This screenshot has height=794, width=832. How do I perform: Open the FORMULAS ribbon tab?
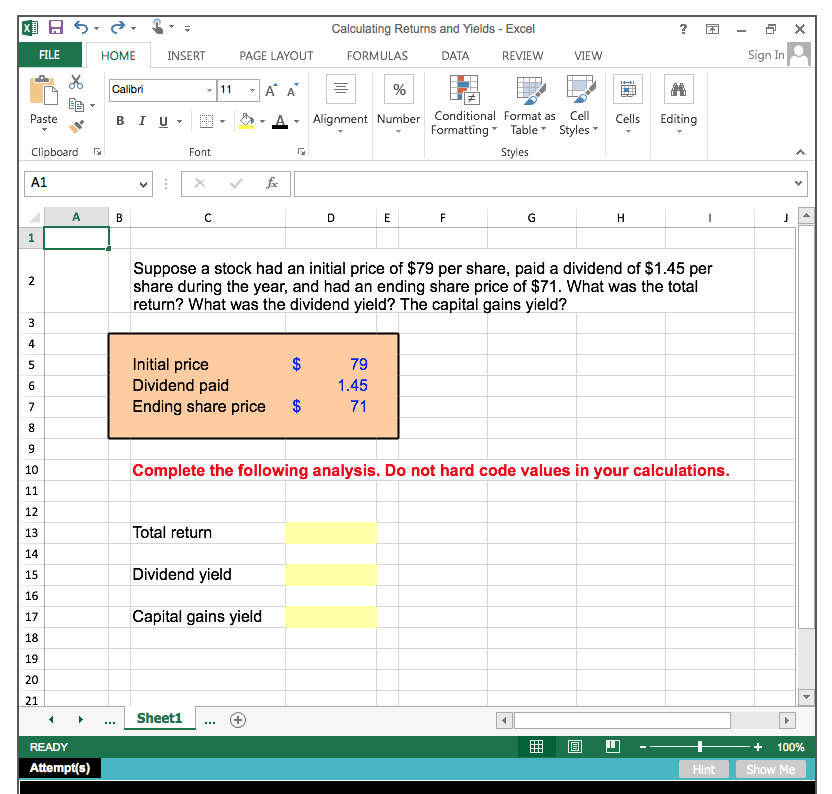click(377, 56)
